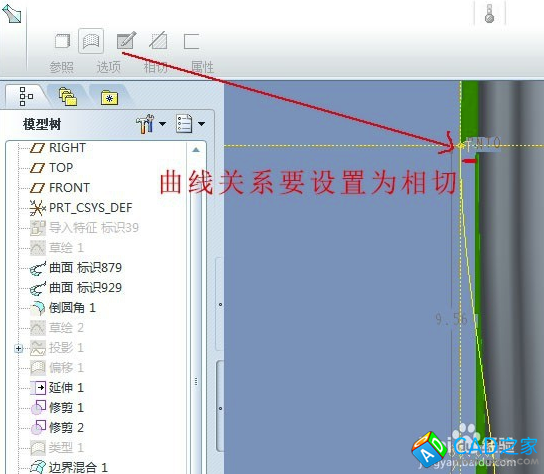The image size is (544, 474).
Task: Open the 参照 panel tab
Action: click(x=61, y=67)
